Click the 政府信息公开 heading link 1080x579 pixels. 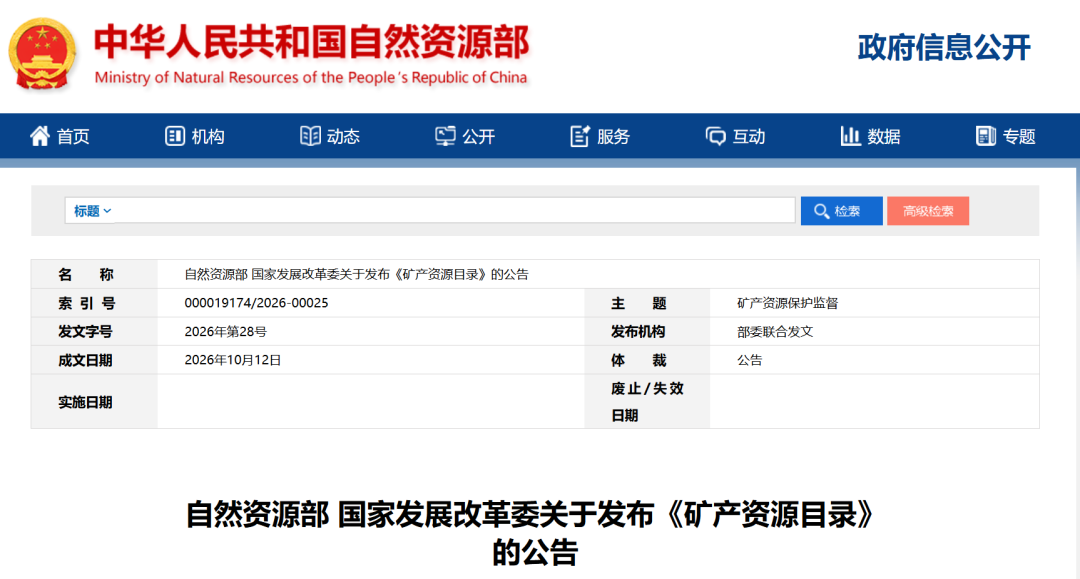[x=944, y=48]
